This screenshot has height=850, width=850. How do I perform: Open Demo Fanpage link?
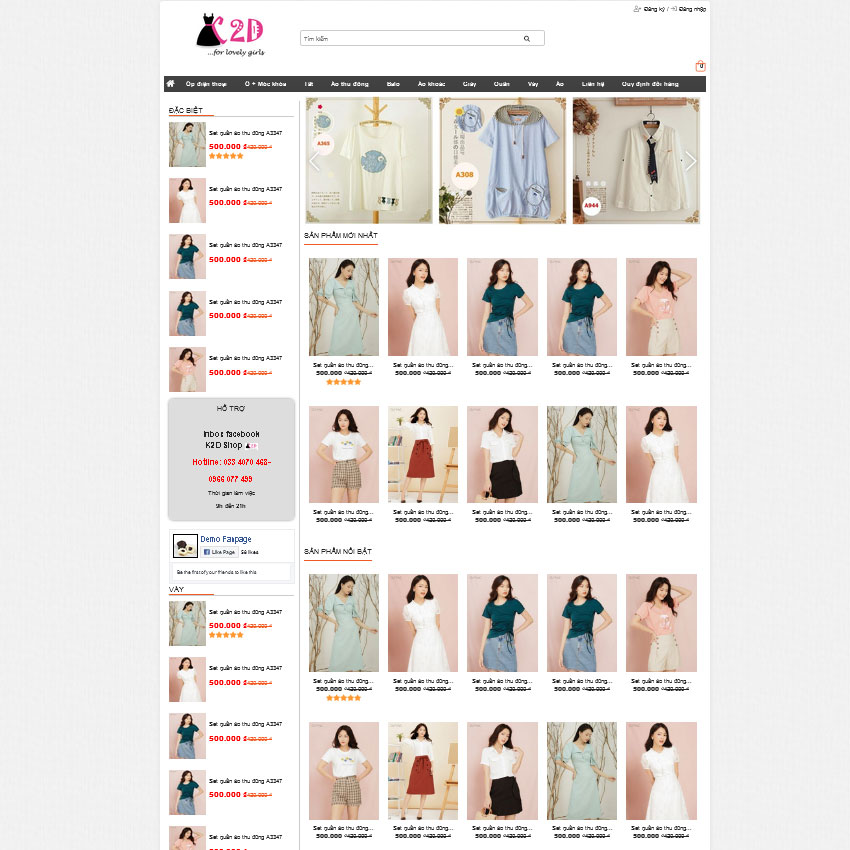(226, 540)
